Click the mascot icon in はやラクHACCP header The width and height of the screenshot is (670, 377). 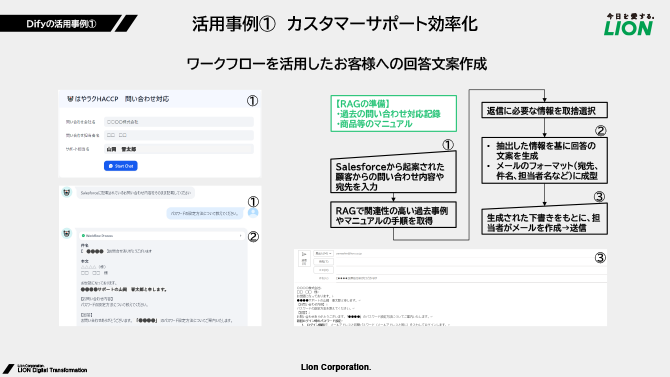[70, 99]
